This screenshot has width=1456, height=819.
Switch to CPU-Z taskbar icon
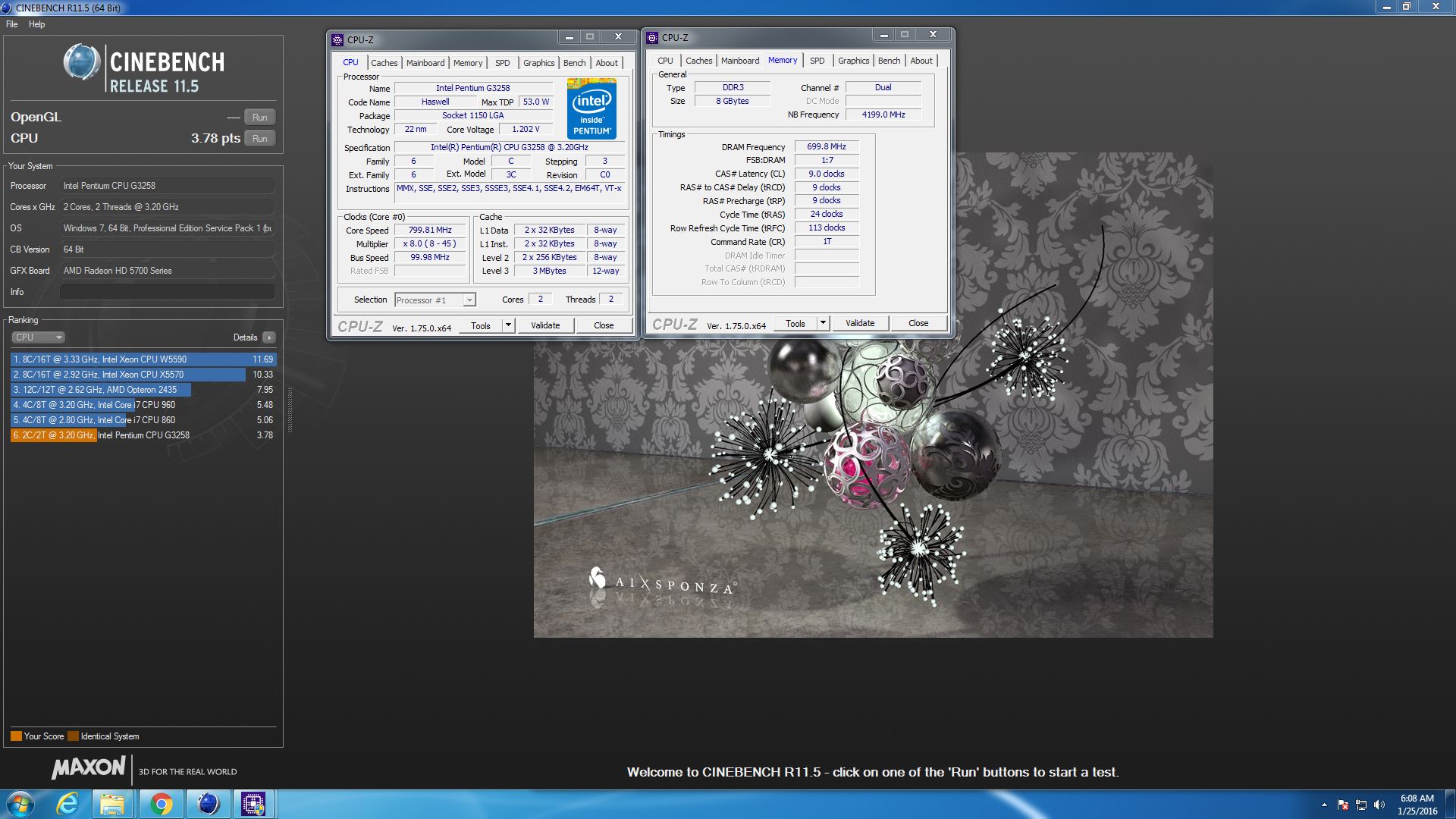click(253, 804)
